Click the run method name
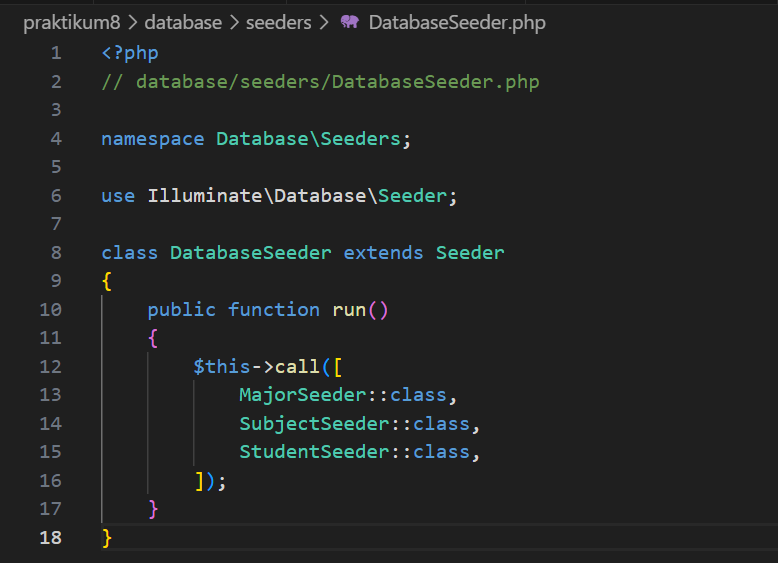Viewport: 778px width, 563px height. 349,310
